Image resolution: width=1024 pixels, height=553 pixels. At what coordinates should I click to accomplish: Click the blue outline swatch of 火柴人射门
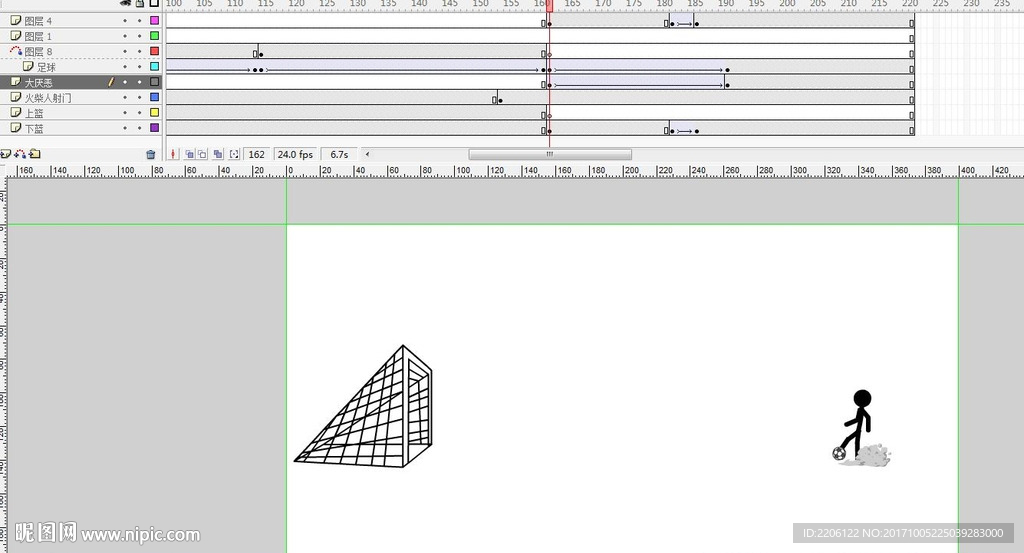coord(155,97)
